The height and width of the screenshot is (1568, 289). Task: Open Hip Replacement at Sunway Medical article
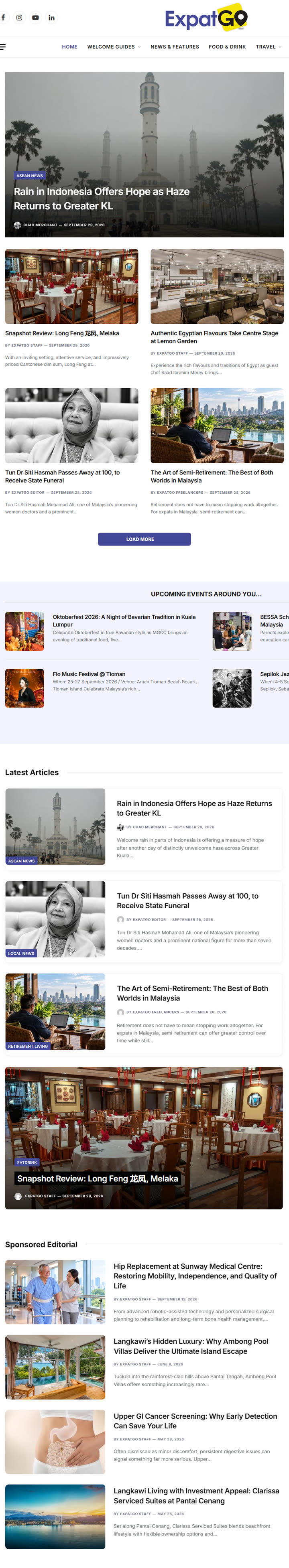195,1276
